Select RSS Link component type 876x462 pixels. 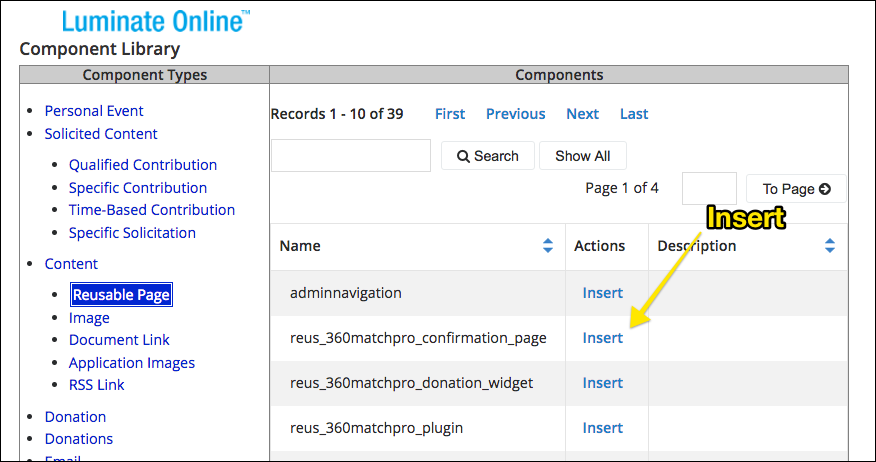tap(96, 385)
